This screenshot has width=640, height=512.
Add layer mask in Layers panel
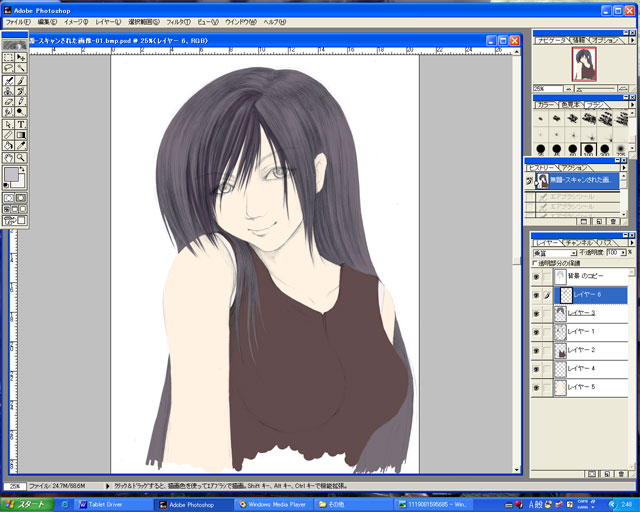tap(592, 474)
